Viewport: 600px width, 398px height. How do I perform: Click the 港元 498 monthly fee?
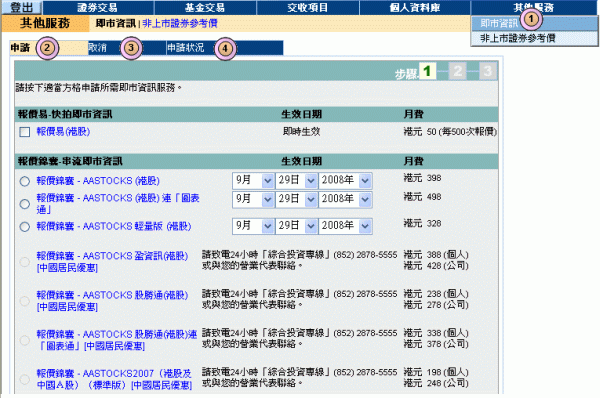[x=422, y=197]
